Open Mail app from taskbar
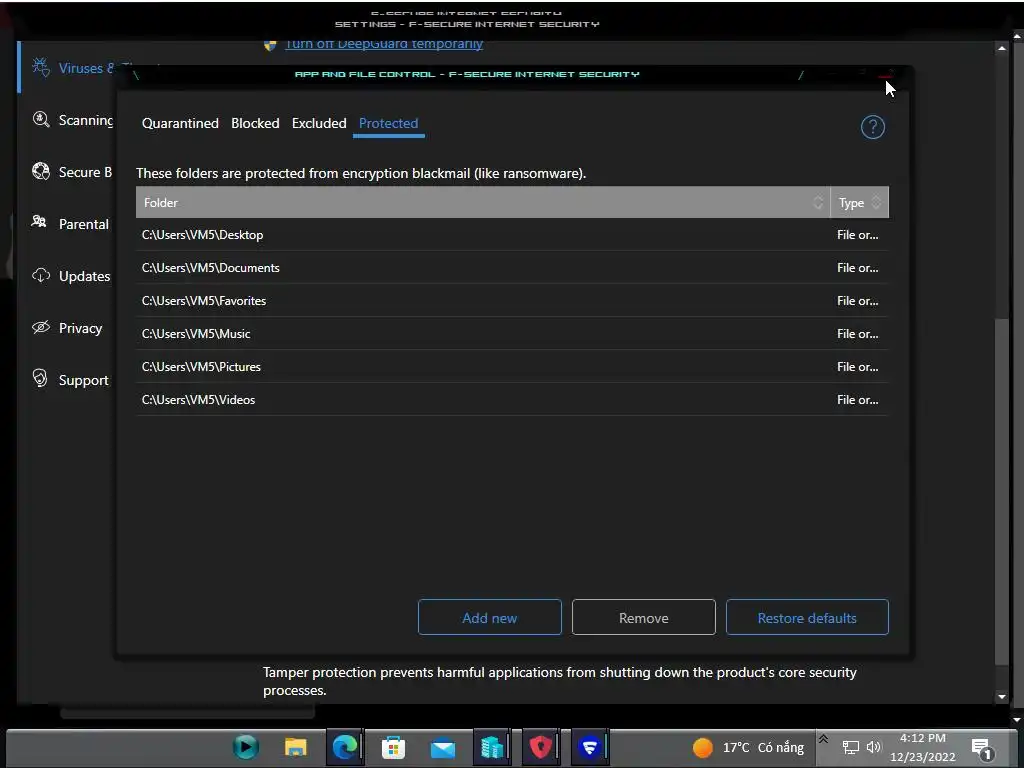Screen dimensions: 1024x768 [x=443, y=748]
